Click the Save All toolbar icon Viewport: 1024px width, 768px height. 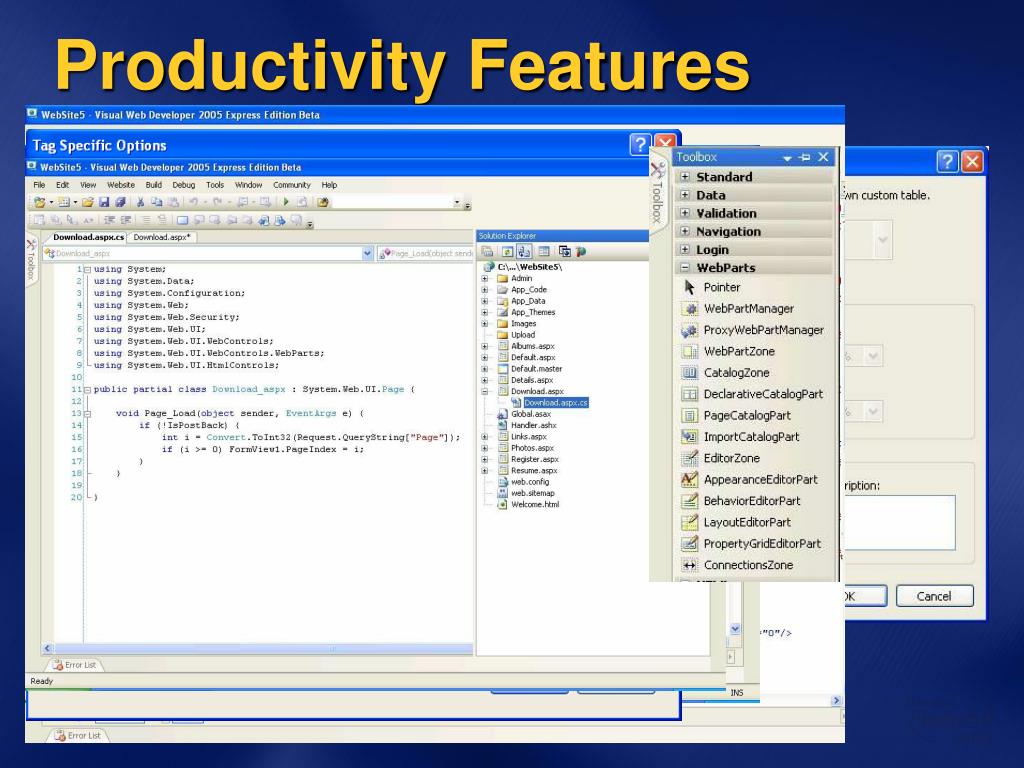(120, 202)
